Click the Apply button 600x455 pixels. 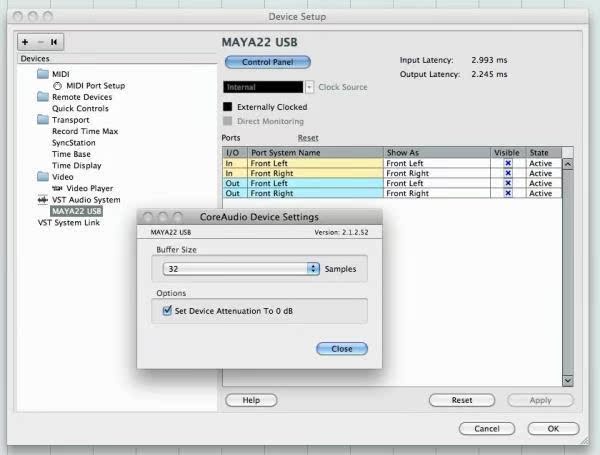click(540, 400)
